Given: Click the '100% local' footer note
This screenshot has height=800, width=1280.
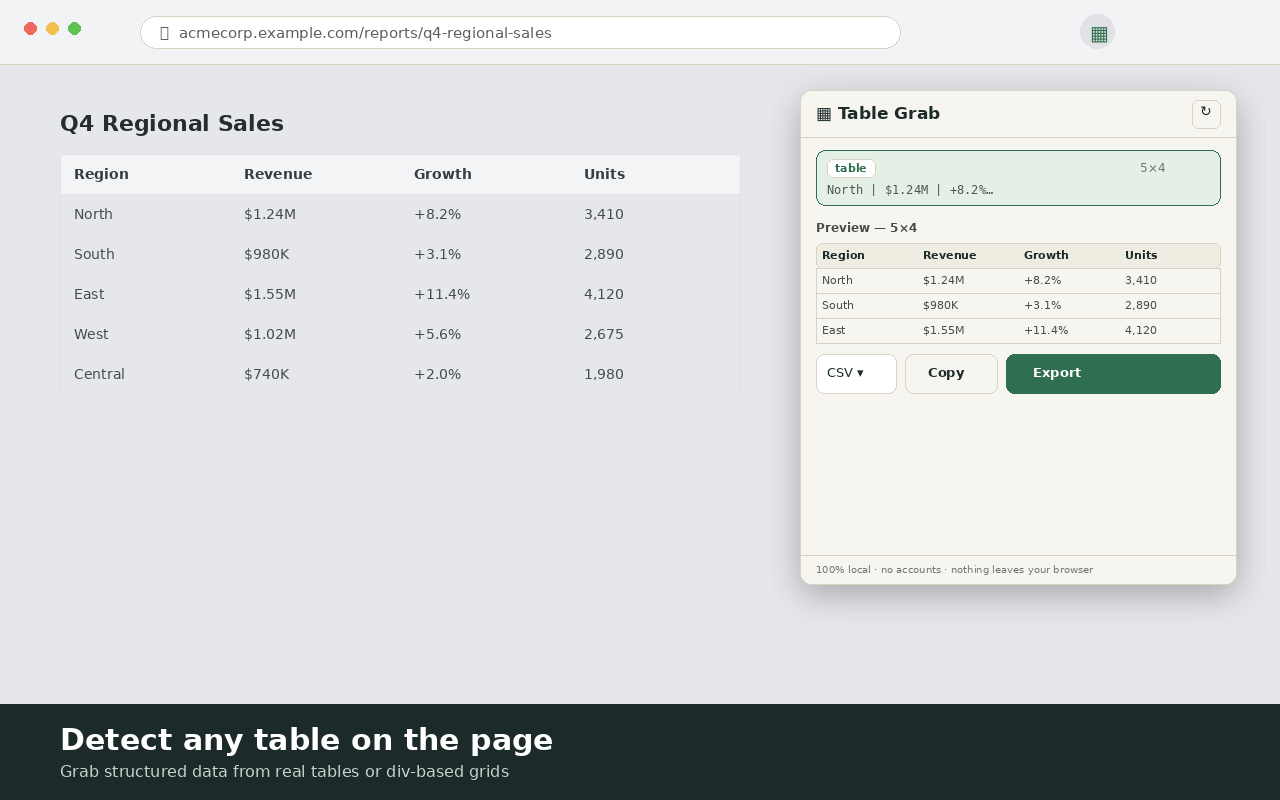Looking at the screenshot, I should tap(954, 570).
